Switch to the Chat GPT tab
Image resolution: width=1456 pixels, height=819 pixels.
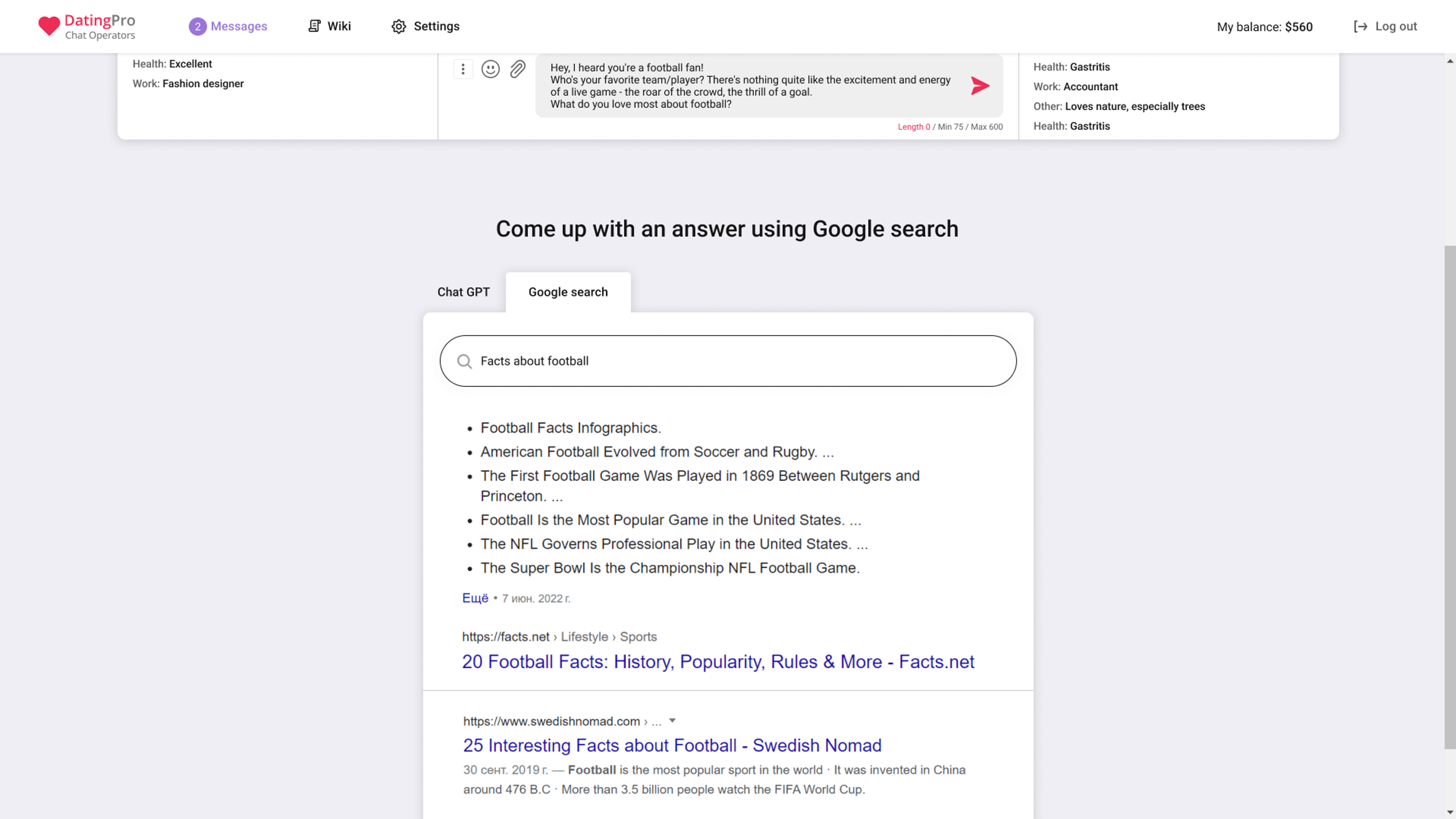[464, 292]
